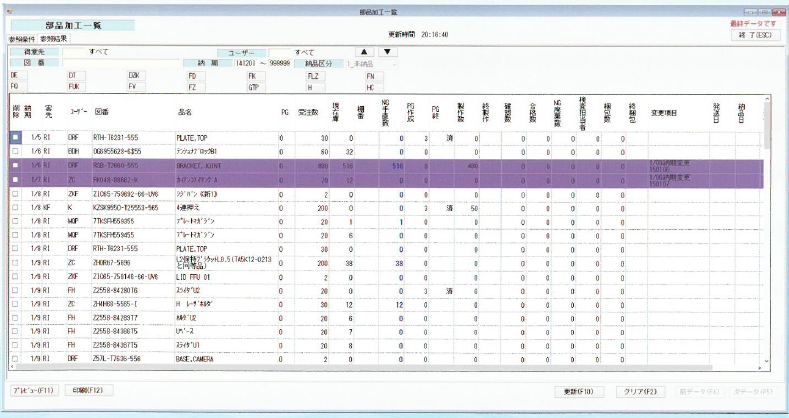Select the cell Z2558-84289T7
This screenshot has width=789, height=418.
tap(133, 318)
